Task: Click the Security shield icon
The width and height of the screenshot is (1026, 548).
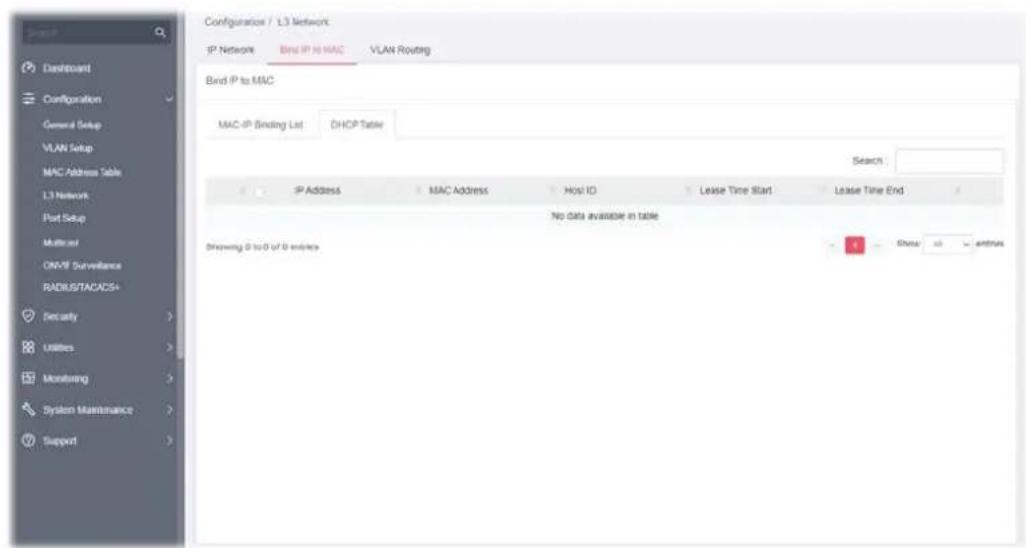Action: [28, 316]
